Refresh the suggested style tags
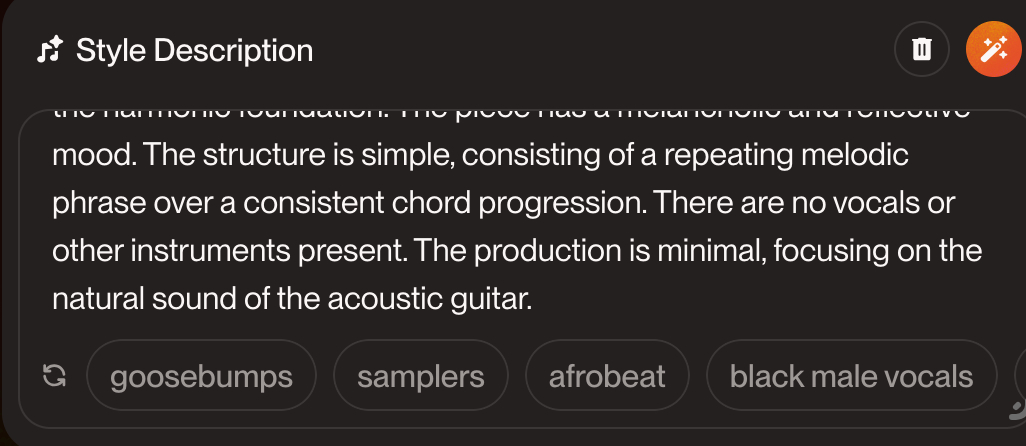Image resolution: width=1026 pixels, height=446 pixels. coord(54,376)
